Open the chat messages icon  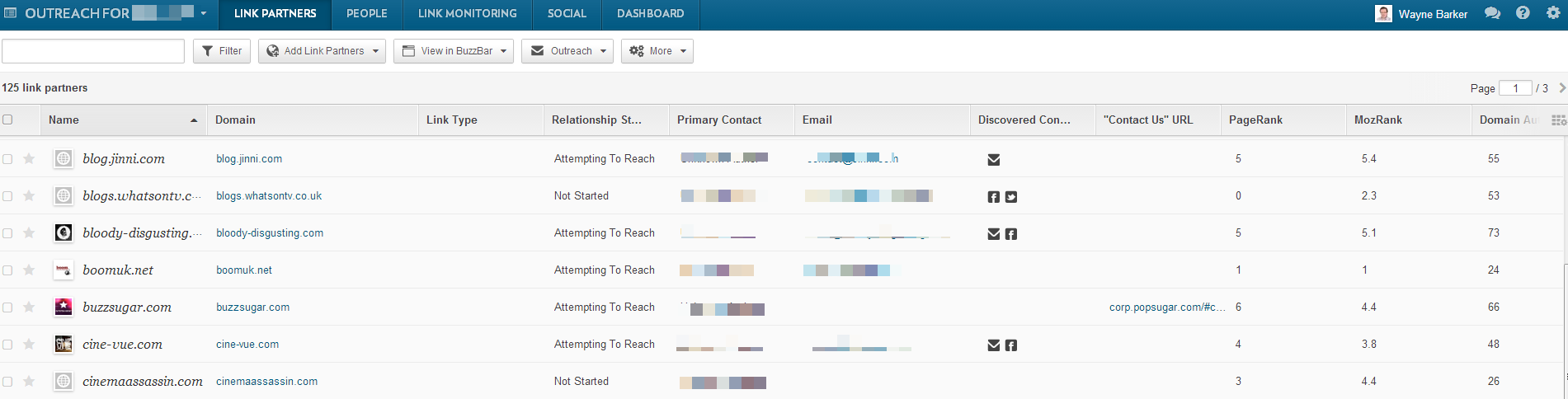[1492, 13]
